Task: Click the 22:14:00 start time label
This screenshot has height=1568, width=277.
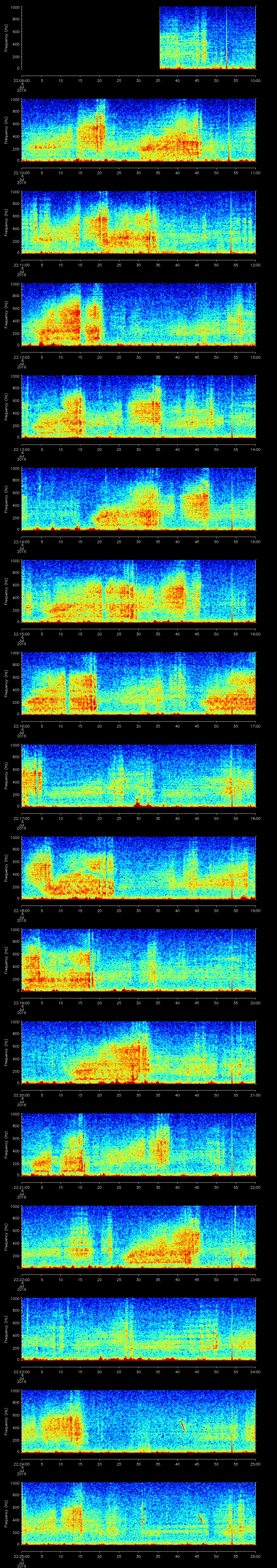Action: pos(21,542)
